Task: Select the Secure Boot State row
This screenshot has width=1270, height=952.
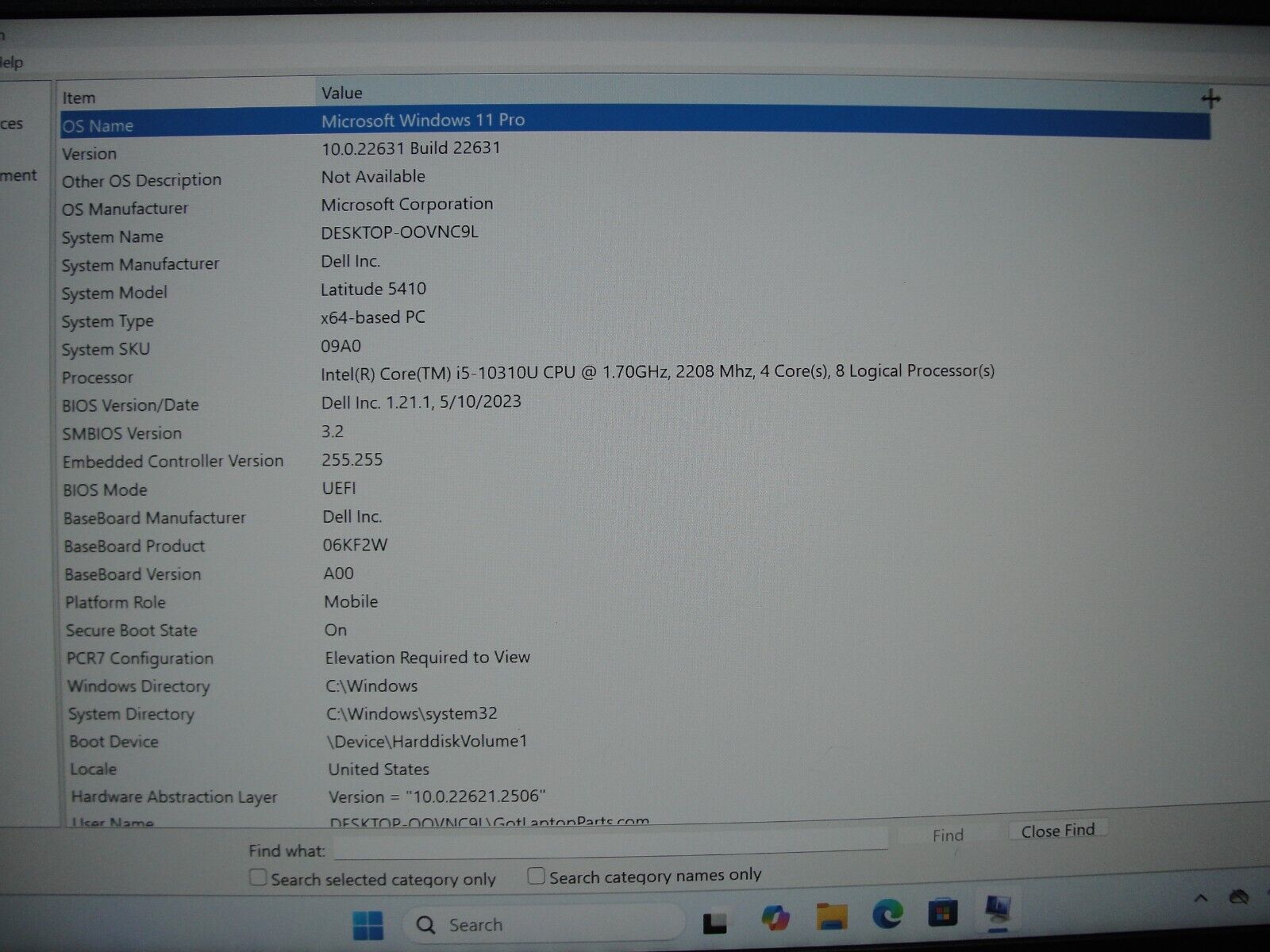Action: coord(635,630)
